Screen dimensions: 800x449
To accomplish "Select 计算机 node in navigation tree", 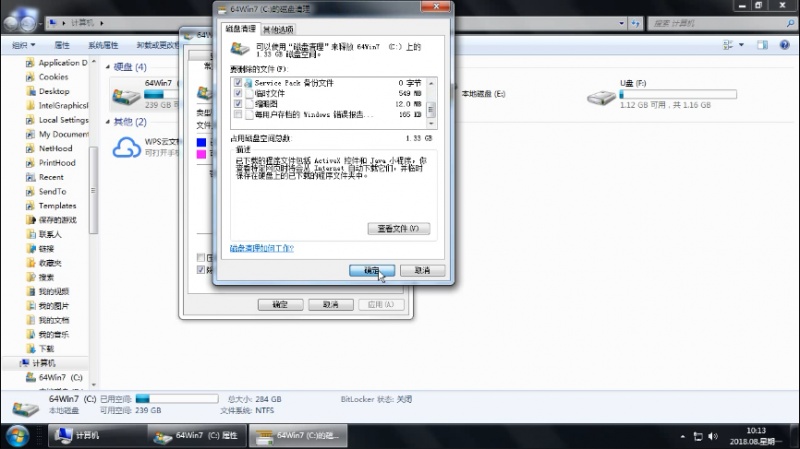I will coord(37,363).
